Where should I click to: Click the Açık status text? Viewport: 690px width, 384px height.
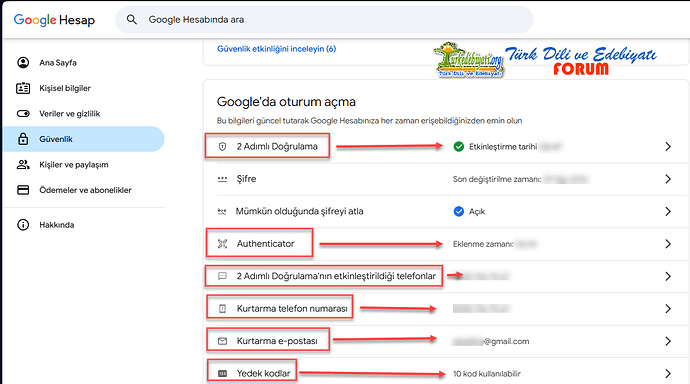click(x=477, y=212)
